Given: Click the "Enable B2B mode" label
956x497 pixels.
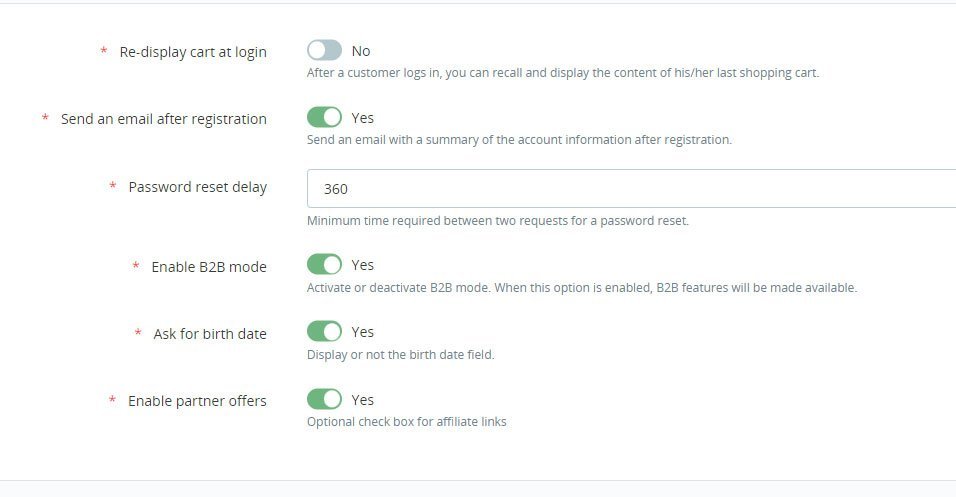Looking at the screenshot, I should tap(209, 267).
